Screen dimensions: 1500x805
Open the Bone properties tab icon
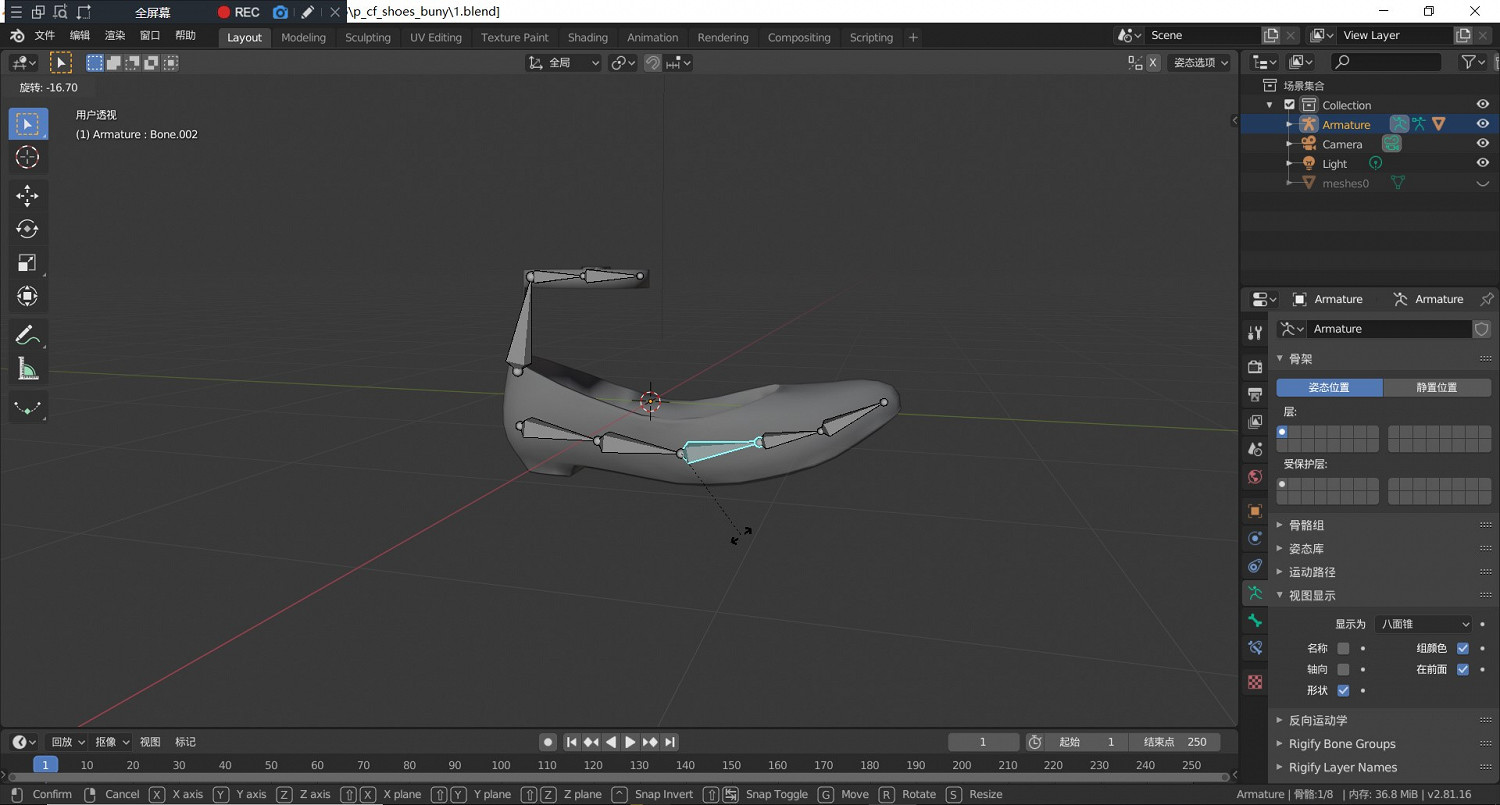click(1255, 621)
